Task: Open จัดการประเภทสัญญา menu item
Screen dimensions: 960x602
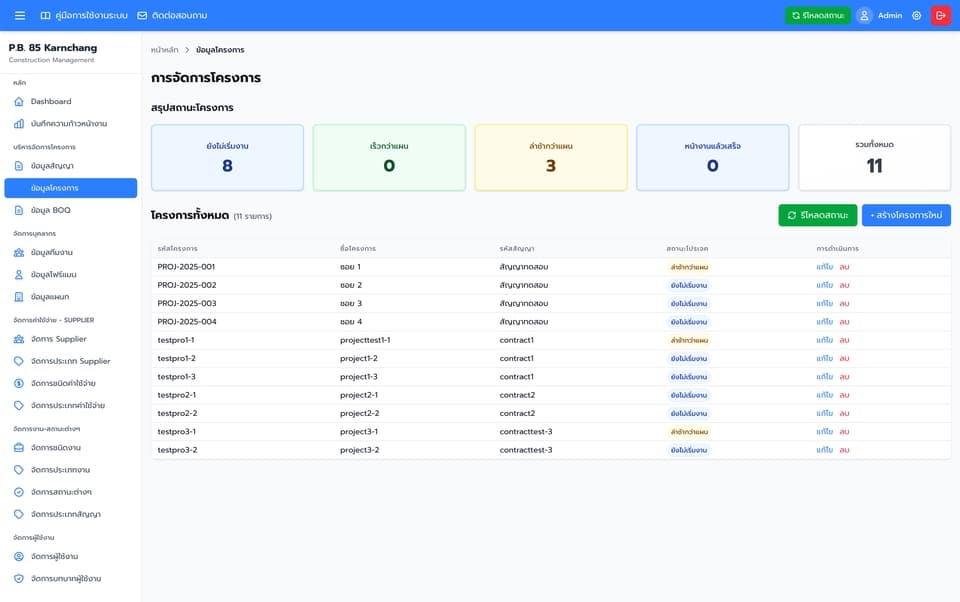Action: click(70, 514)
